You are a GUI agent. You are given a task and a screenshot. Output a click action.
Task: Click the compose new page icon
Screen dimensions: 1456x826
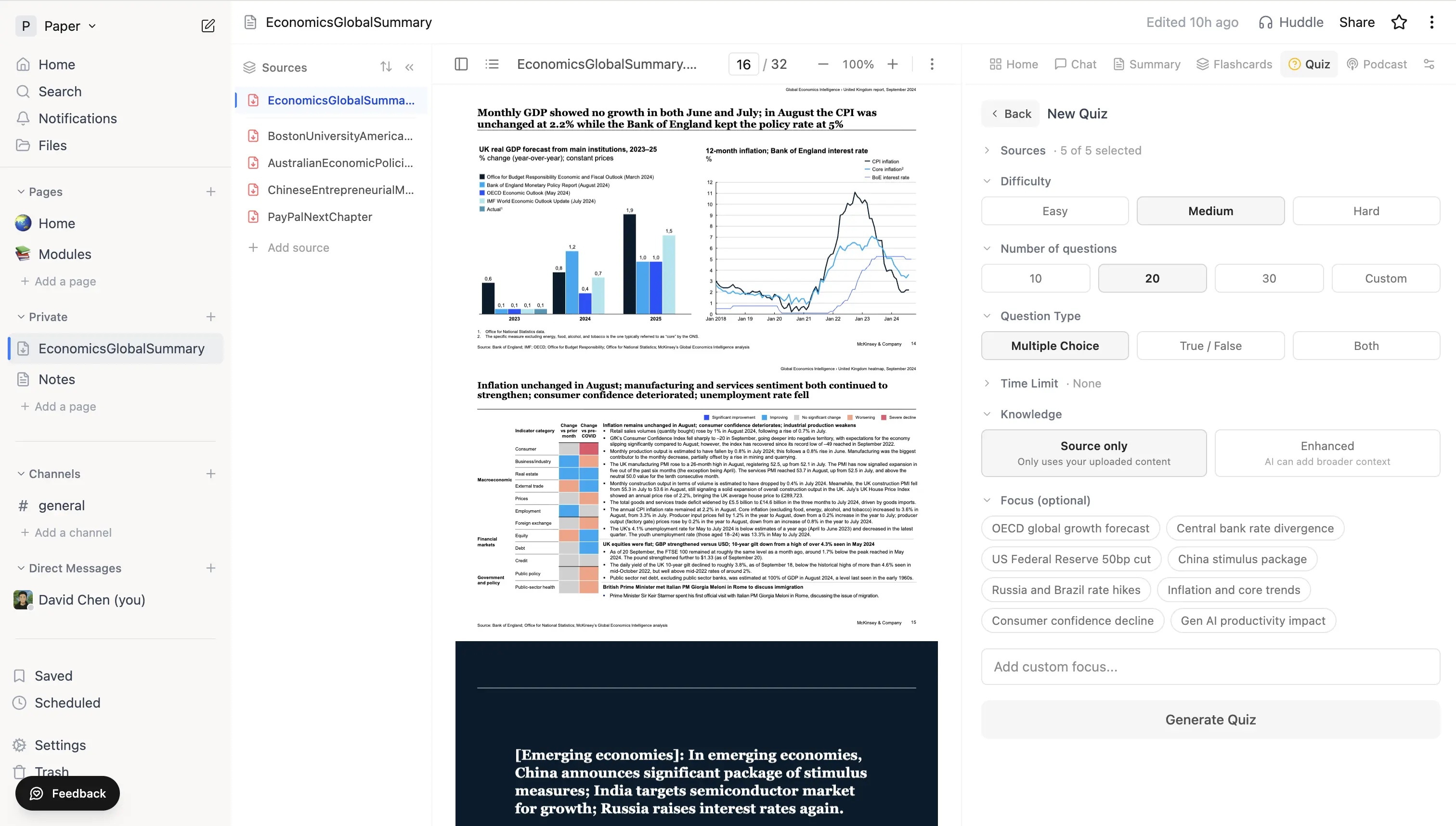coord(208,26)
